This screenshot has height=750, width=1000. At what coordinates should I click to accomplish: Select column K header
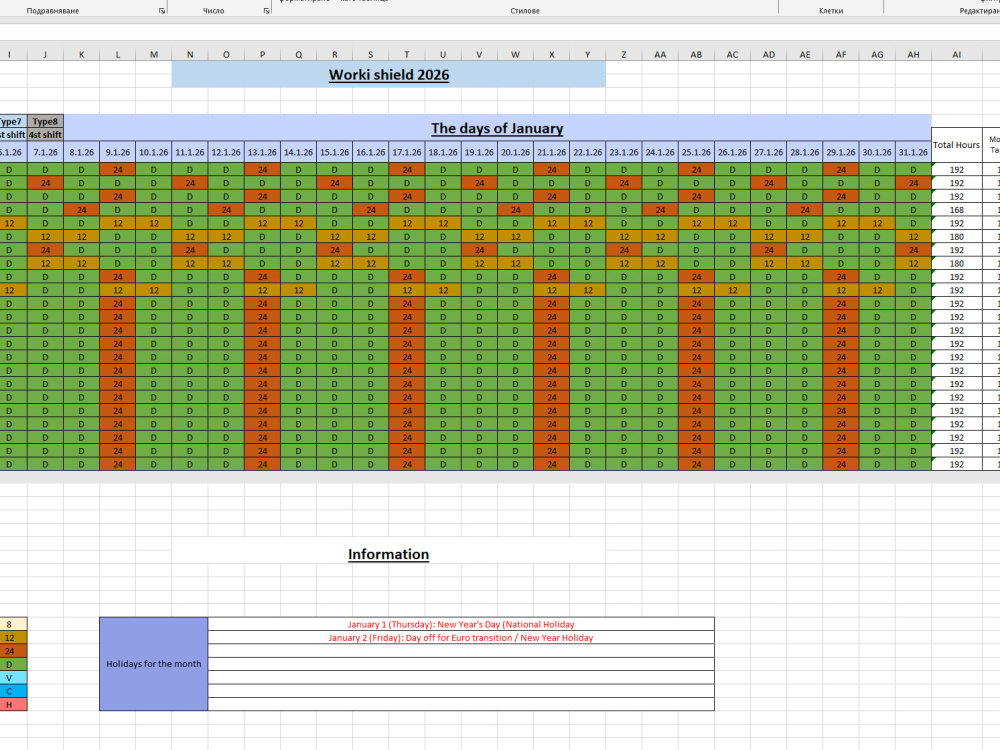(82, 55)
